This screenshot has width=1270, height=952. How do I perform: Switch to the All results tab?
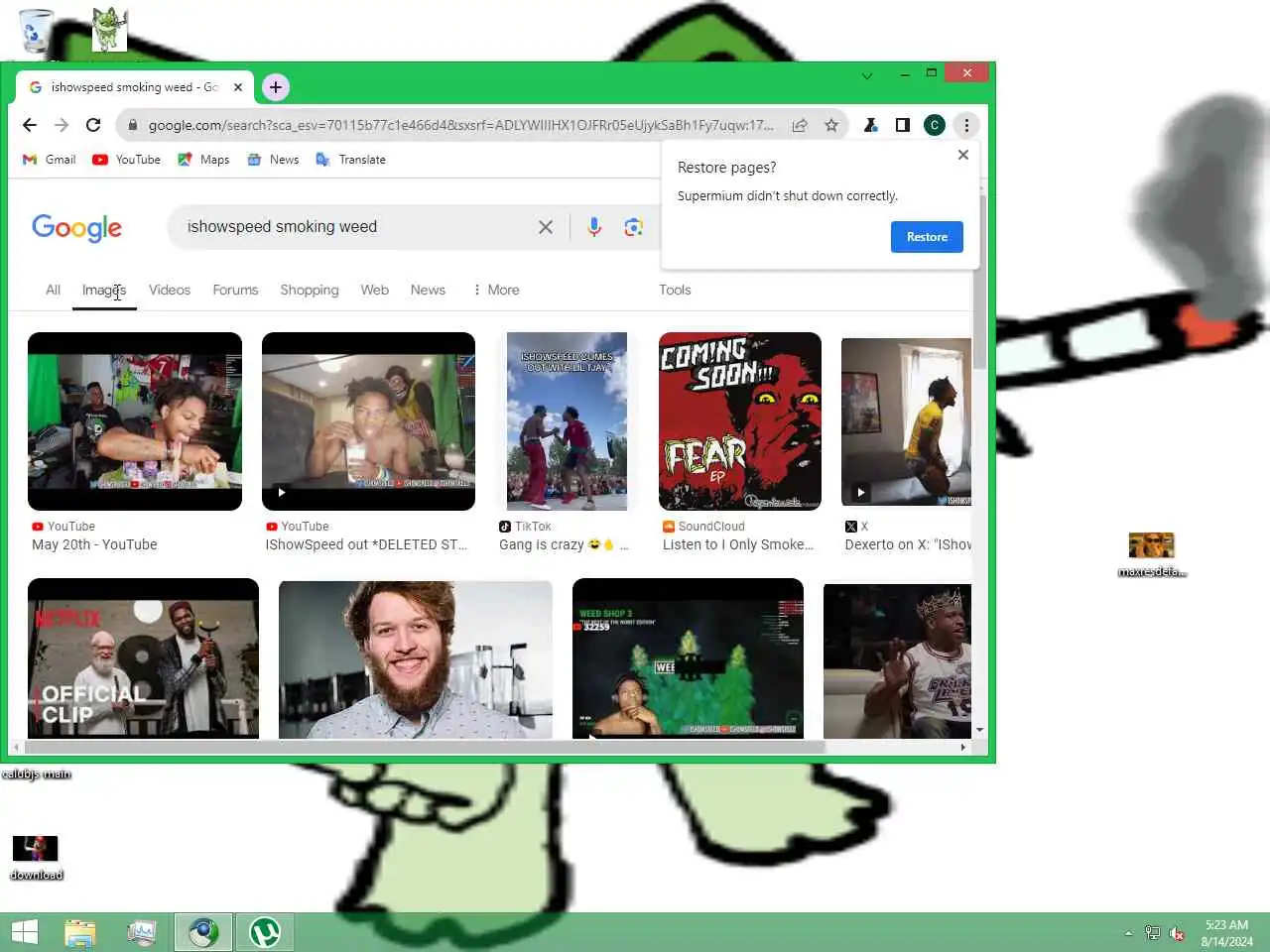point(54,290)
